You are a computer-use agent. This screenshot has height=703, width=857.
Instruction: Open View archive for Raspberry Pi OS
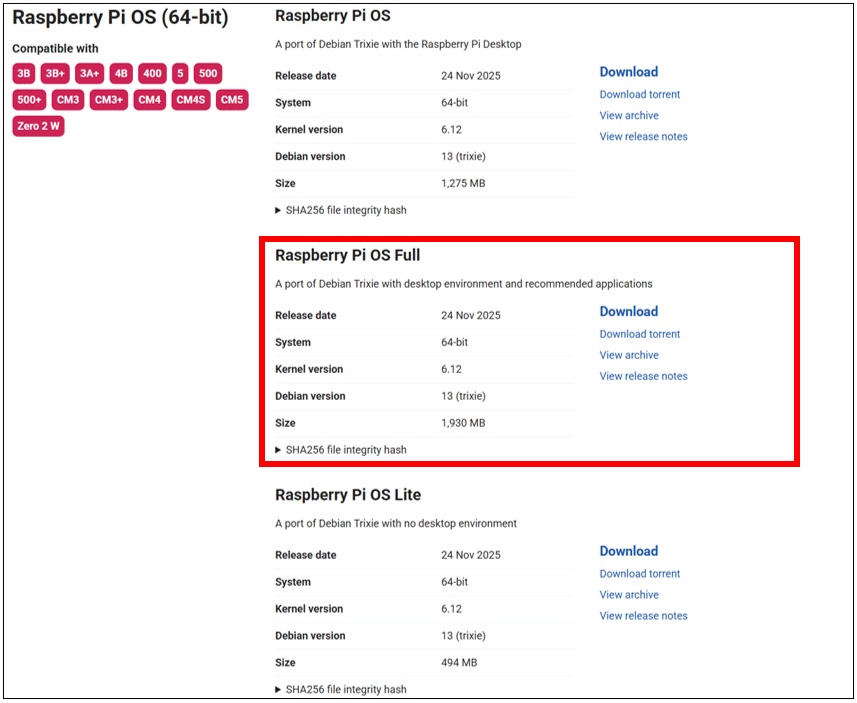point(629,115)
